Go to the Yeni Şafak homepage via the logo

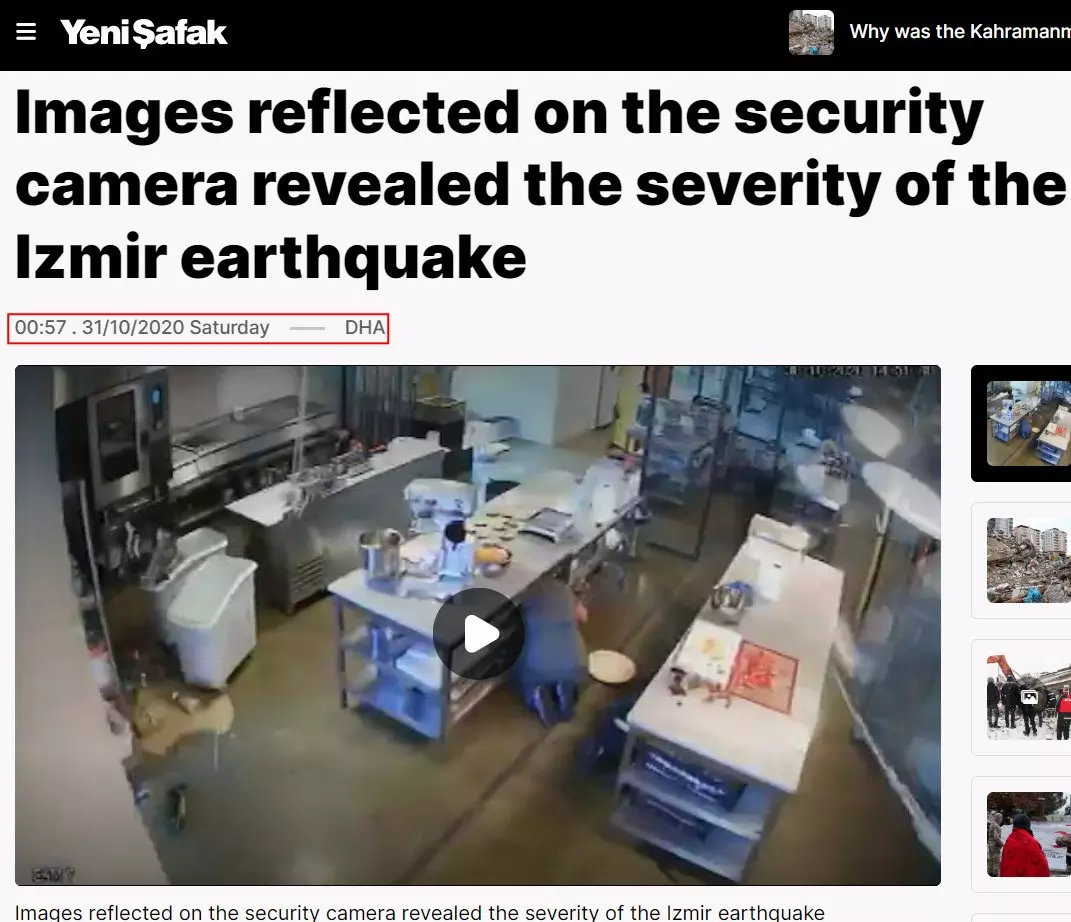[x=143, y=33]
